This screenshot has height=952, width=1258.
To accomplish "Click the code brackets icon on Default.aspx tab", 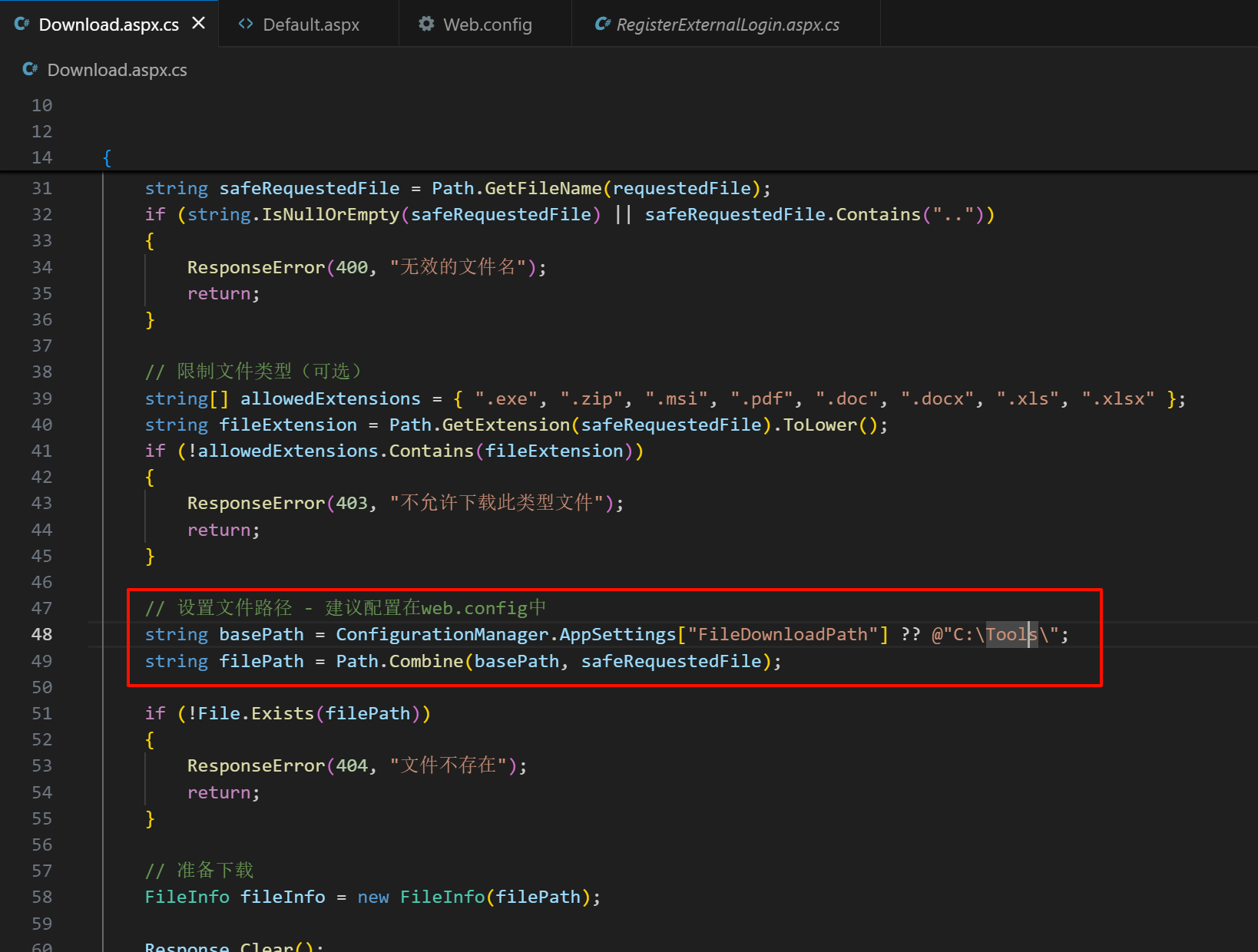I will coord(246,24).
